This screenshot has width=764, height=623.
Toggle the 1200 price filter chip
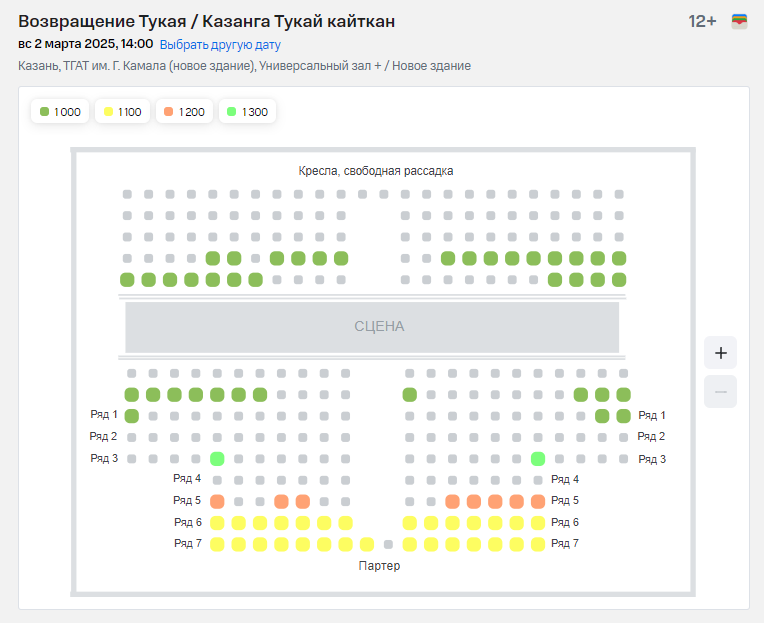pos(184,112)
